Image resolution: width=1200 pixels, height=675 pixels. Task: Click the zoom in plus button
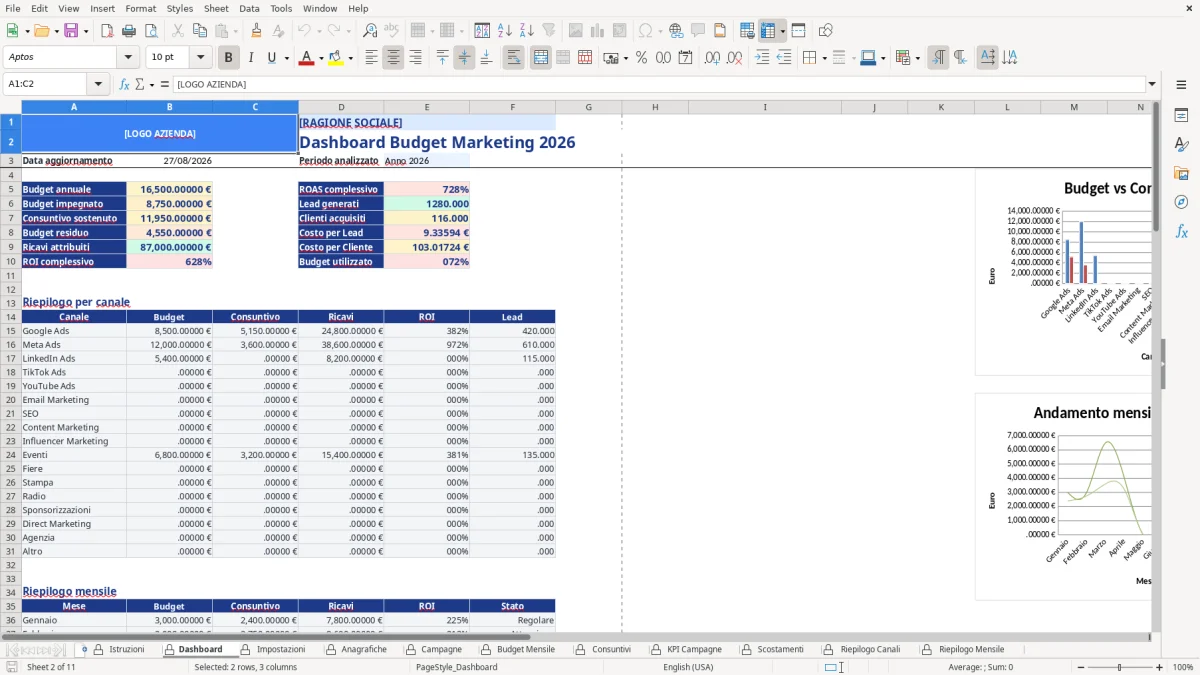1159,667
